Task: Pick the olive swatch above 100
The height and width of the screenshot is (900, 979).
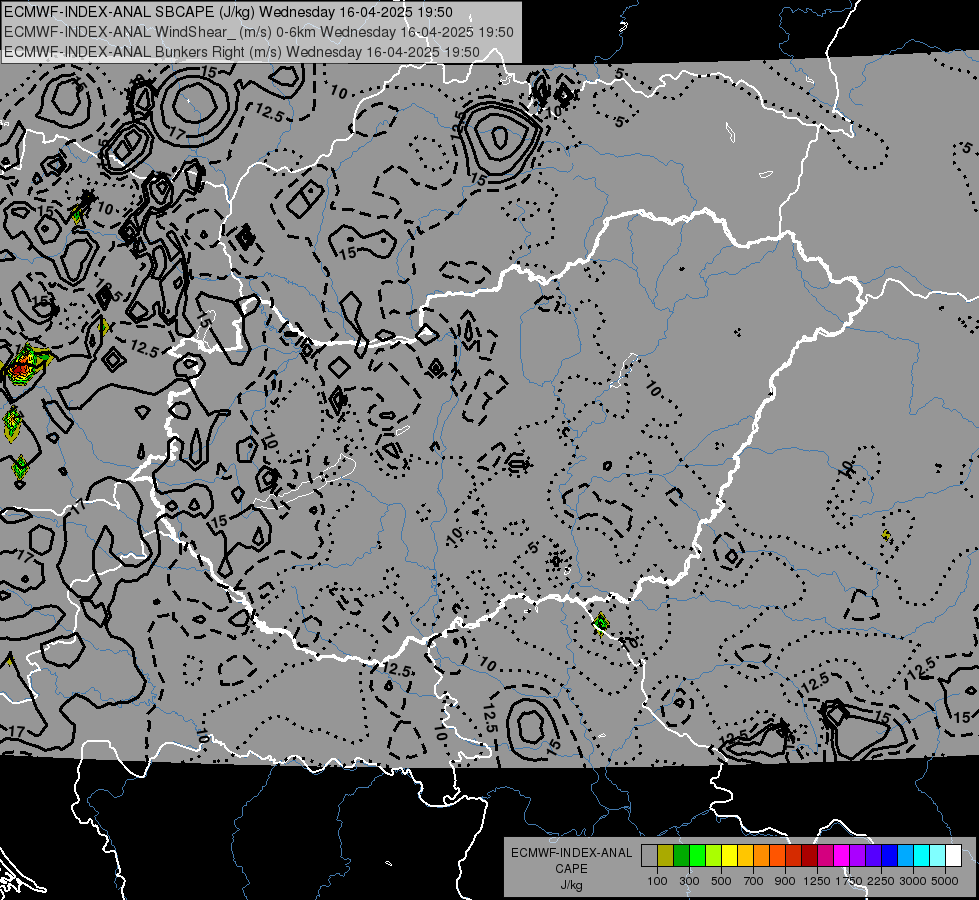Action: click(666, 856)
